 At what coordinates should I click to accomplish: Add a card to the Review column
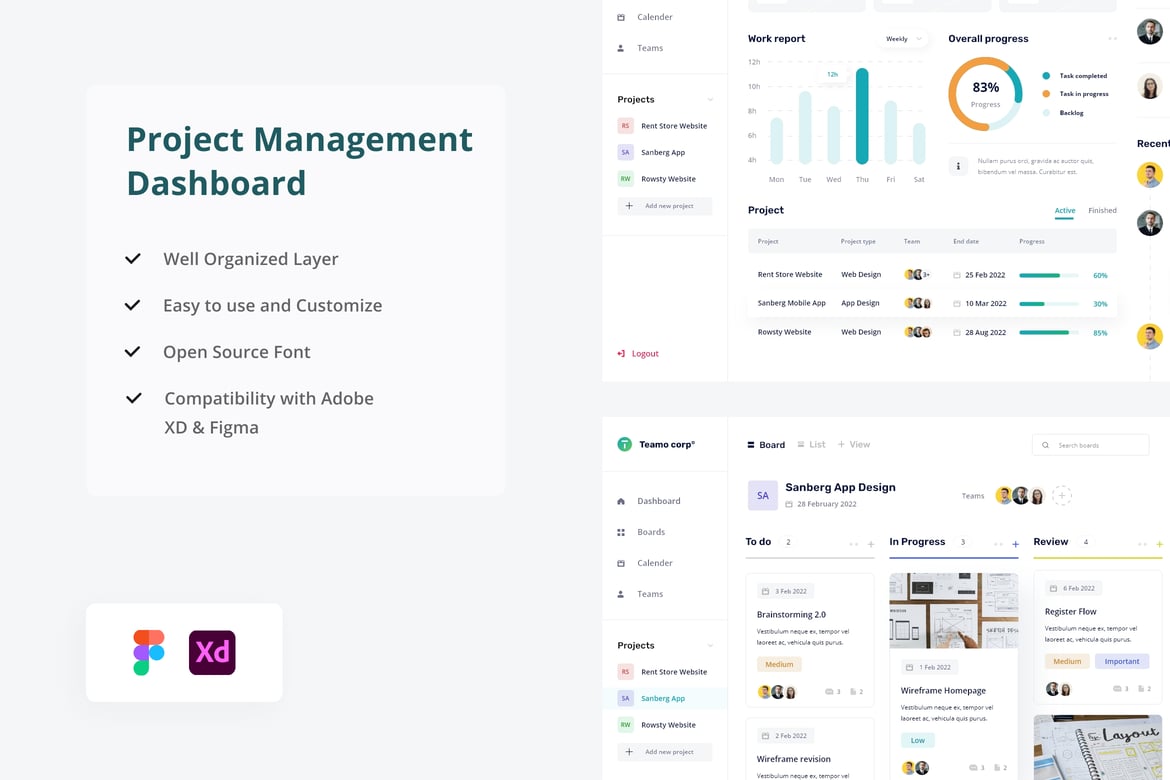coord(1160,544)
